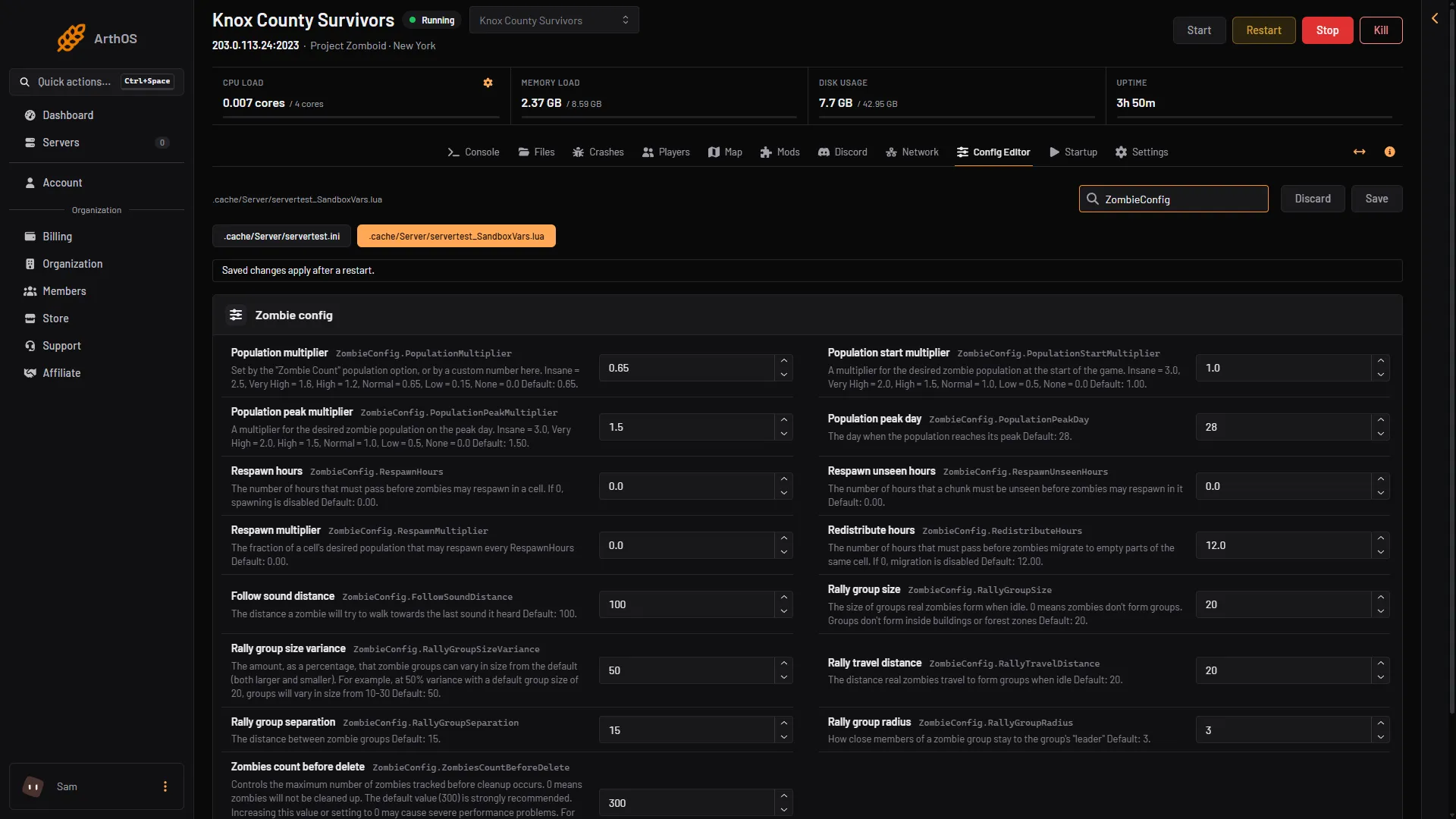Switch to the Files tab
The width and height of the screenshot is (1456, 819).
click(x=536, y=152)
